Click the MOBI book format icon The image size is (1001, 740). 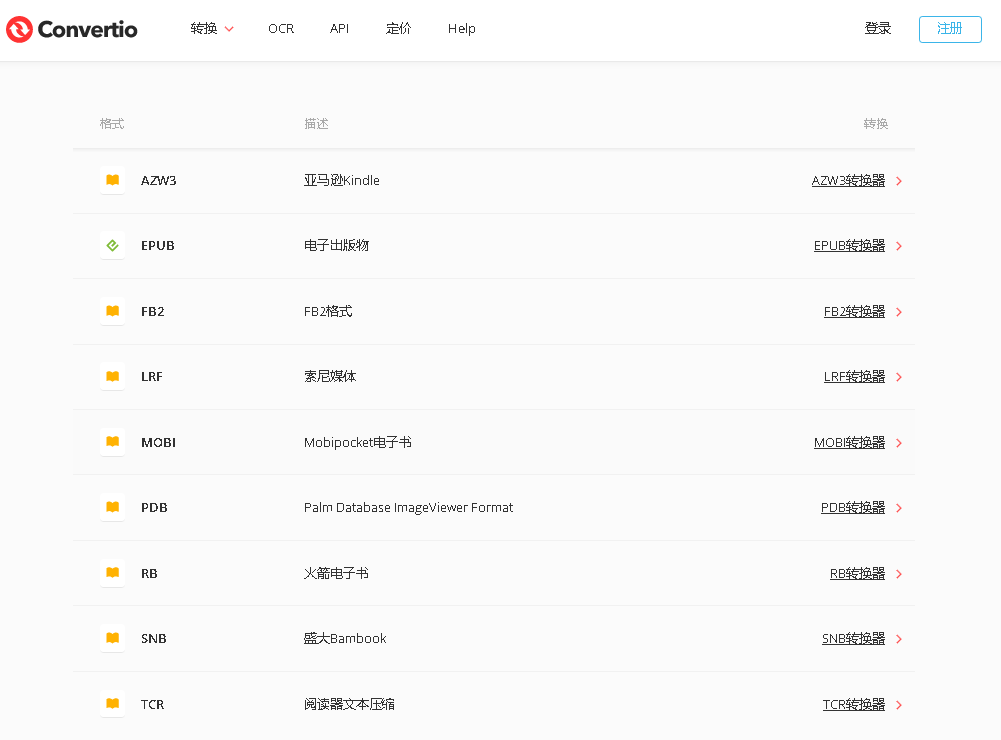point(113,442)
